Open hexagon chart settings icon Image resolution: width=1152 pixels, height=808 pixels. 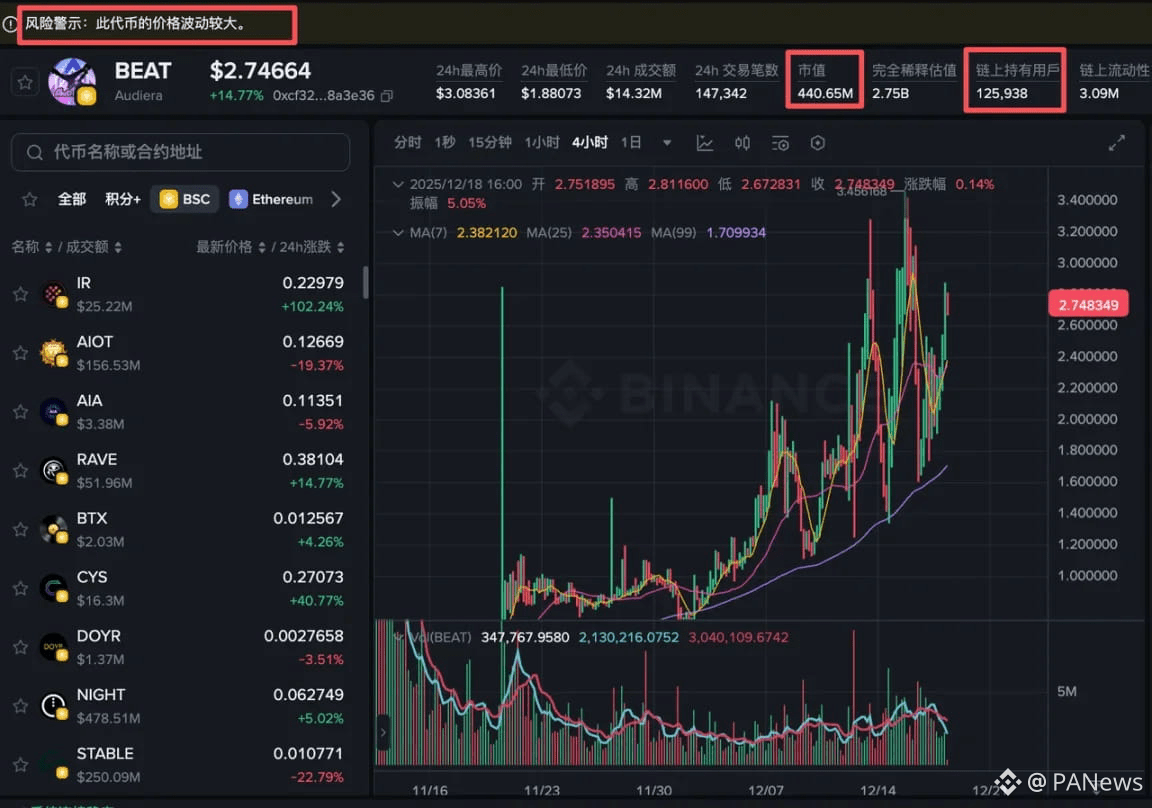(818, 143)
